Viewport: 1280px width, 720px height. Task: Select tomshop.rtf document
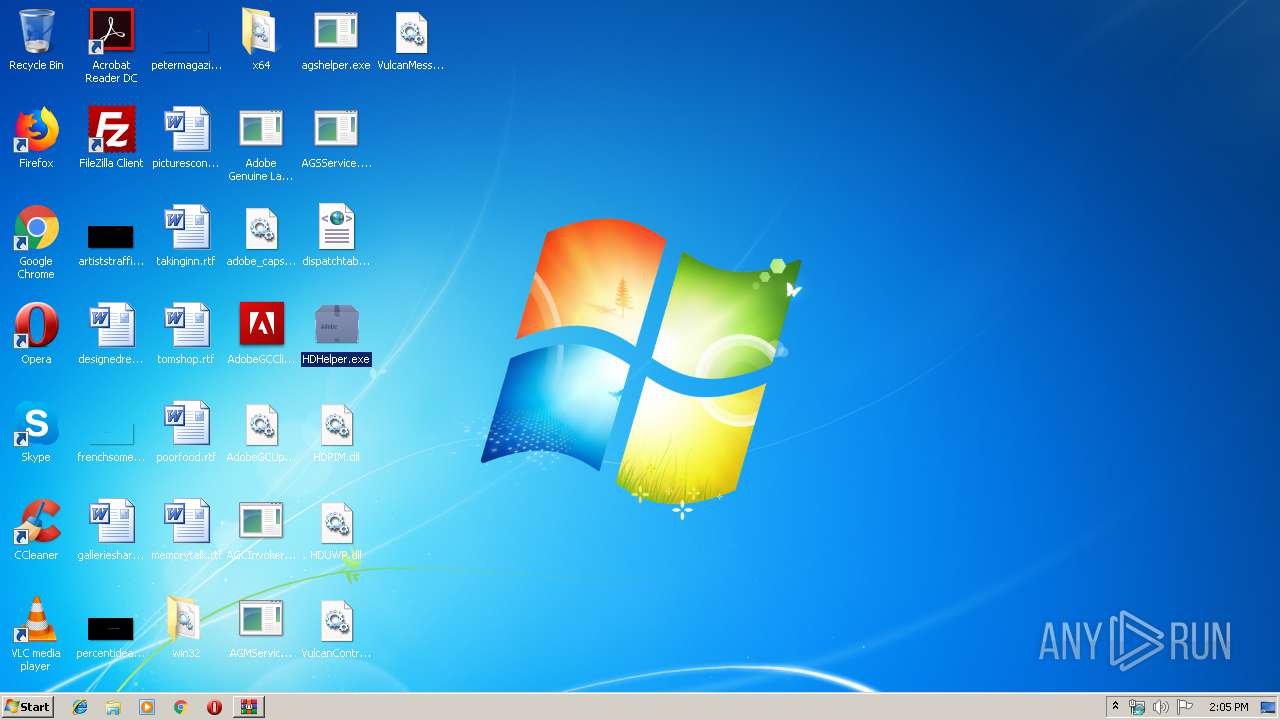(186, 336)
